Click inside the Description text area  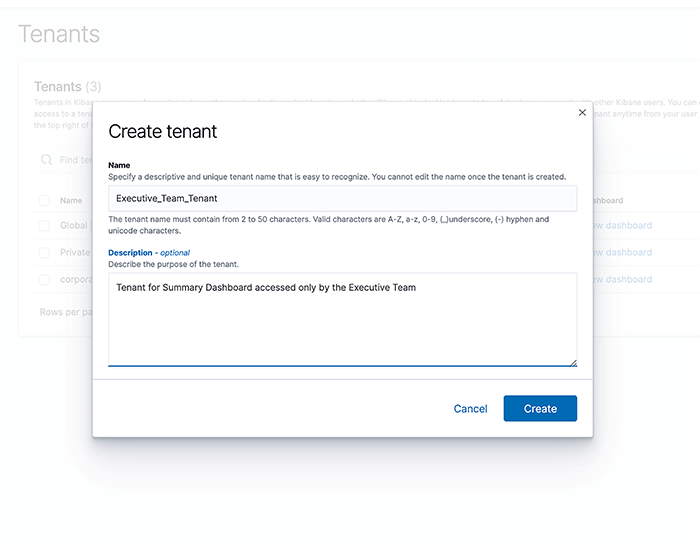pos(342,319)
